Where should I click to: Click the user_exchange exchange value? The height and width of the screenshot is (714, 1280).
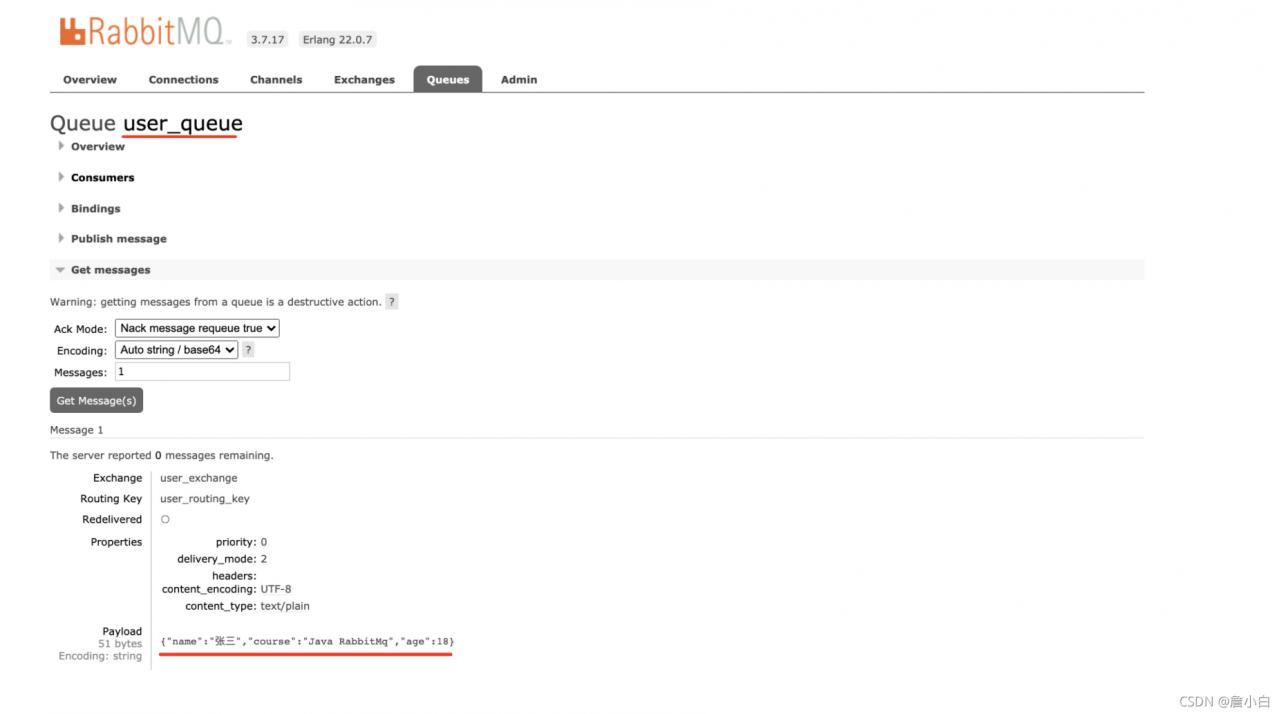click(199, 478)
